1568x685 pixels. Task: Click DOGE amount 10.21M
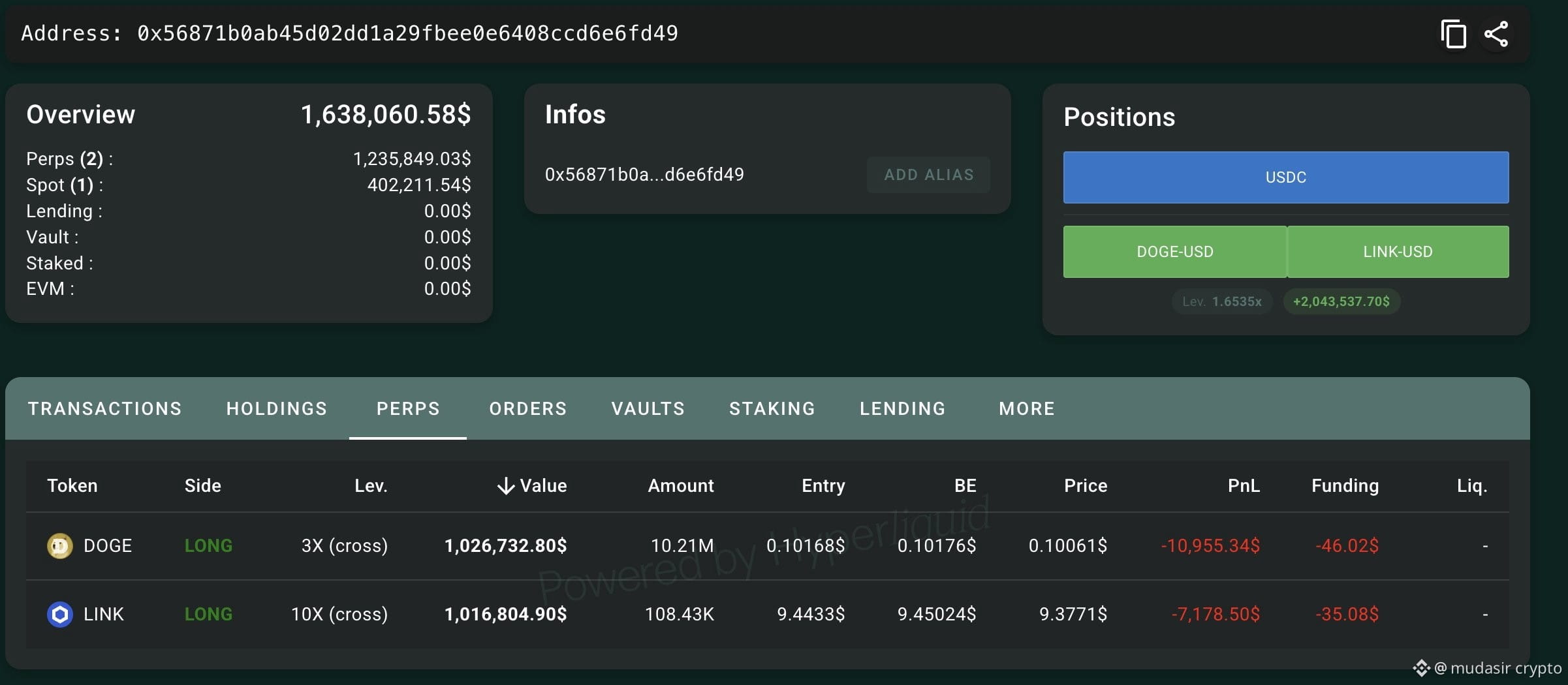(682, 546)
